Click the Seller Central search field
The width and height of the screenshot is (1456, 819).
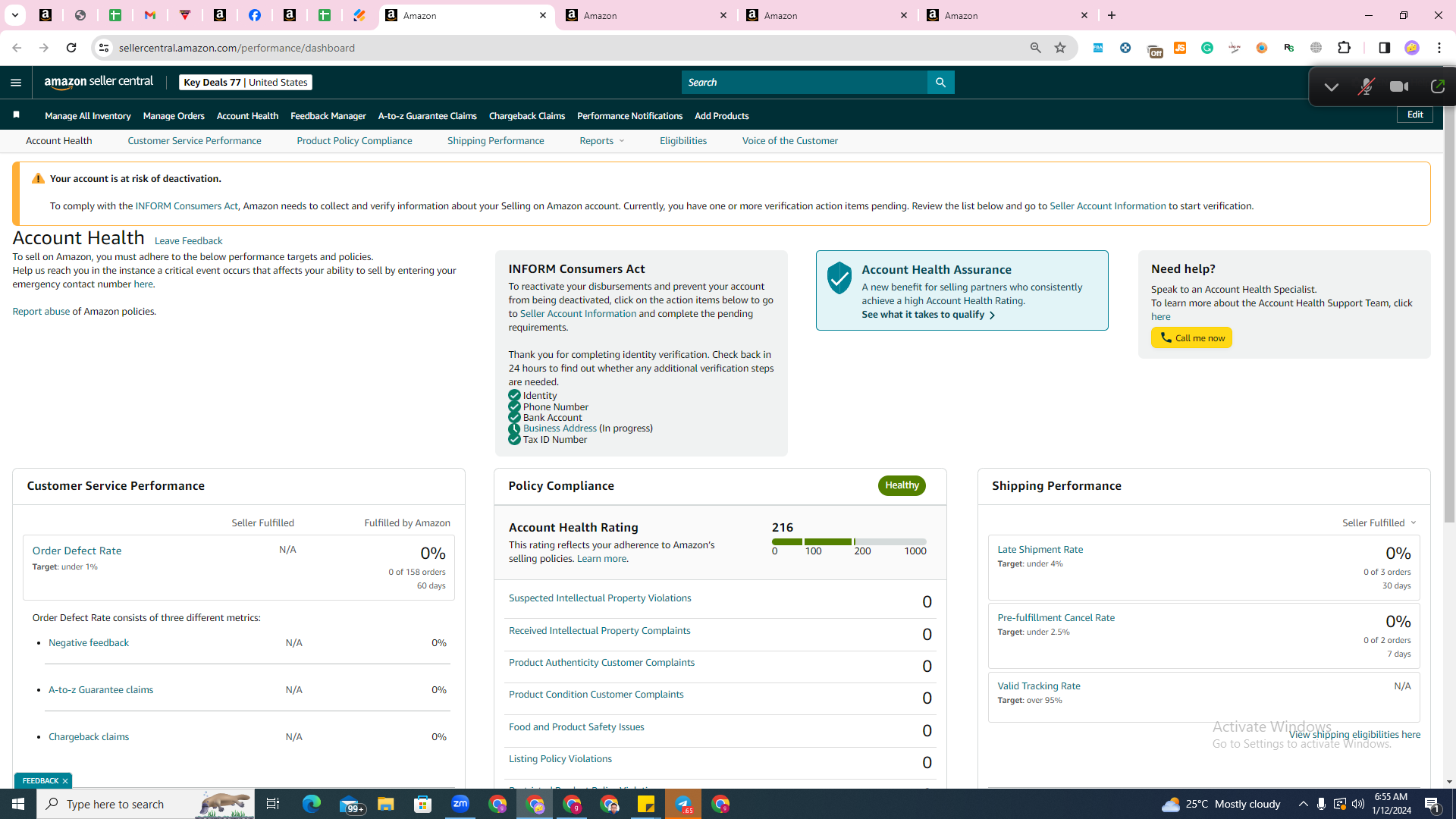(805, 83)
